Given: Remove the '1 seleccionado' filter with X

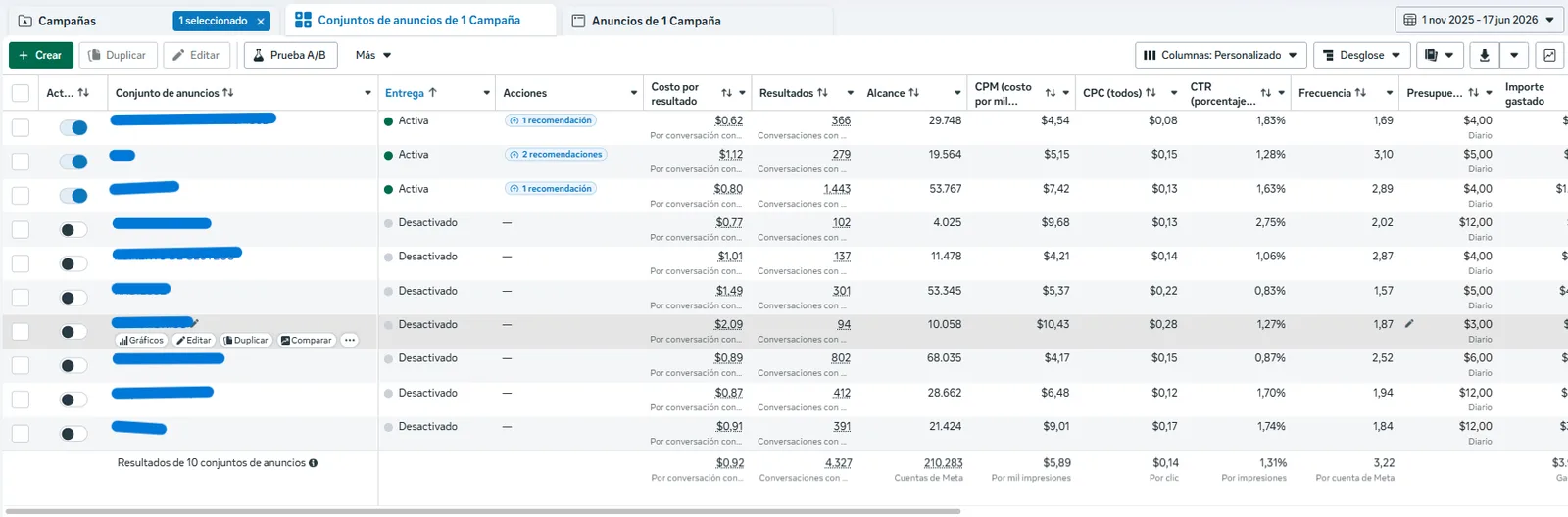Looking at the screenshot, I should pyautogui.click(x=261, y=21).
